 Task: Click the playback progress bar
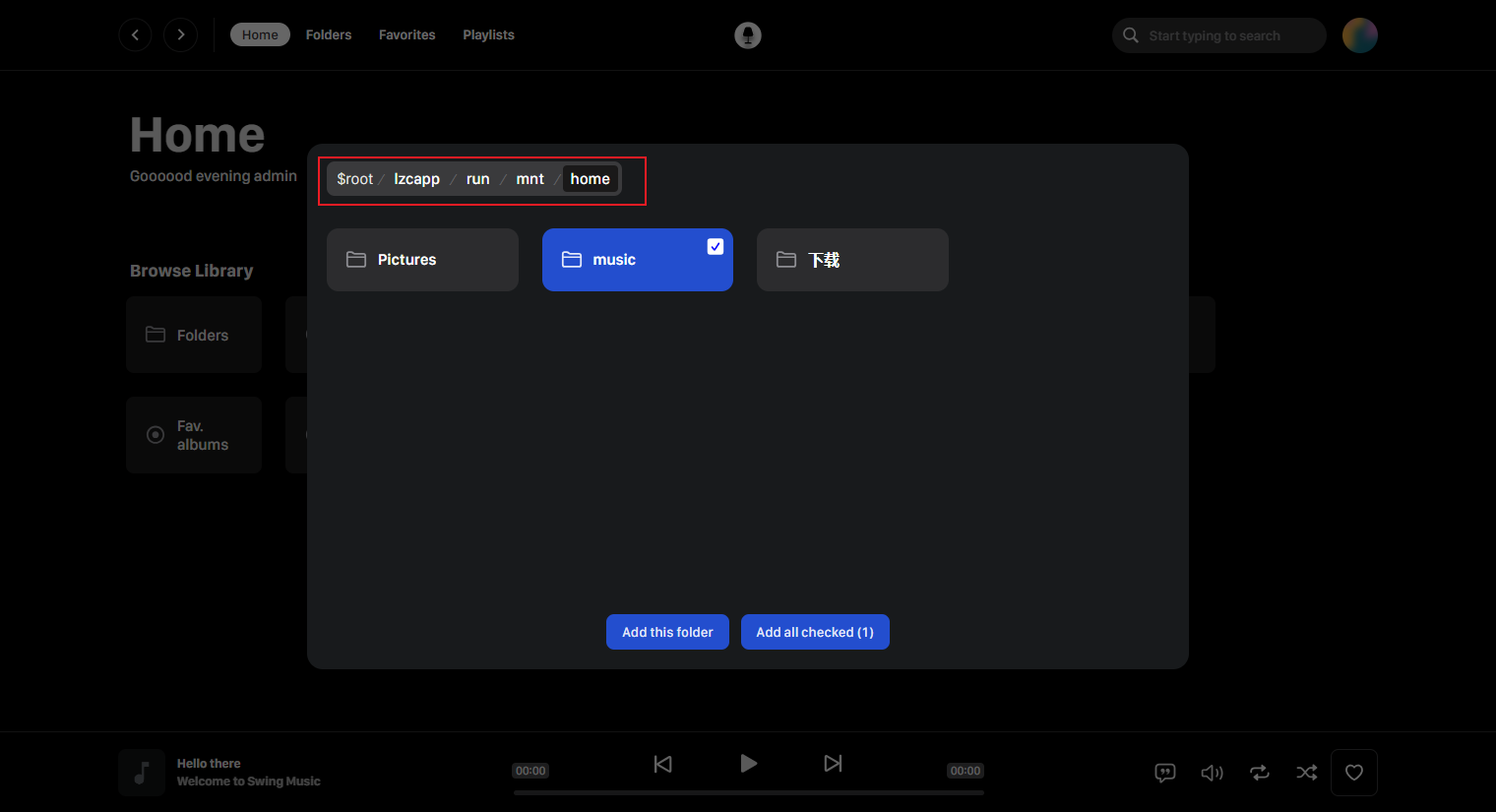pos(749,792)
